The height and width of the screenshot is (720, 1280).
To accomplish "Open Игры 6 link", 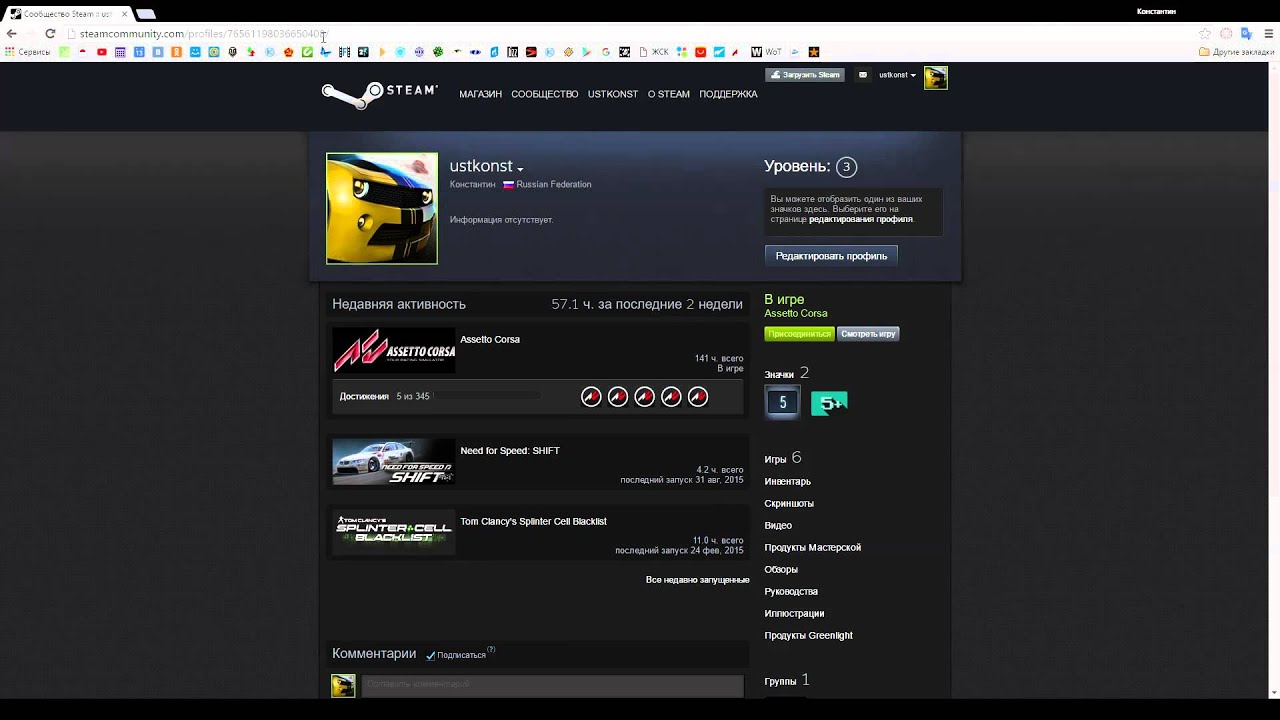I will tap(783, 458).
